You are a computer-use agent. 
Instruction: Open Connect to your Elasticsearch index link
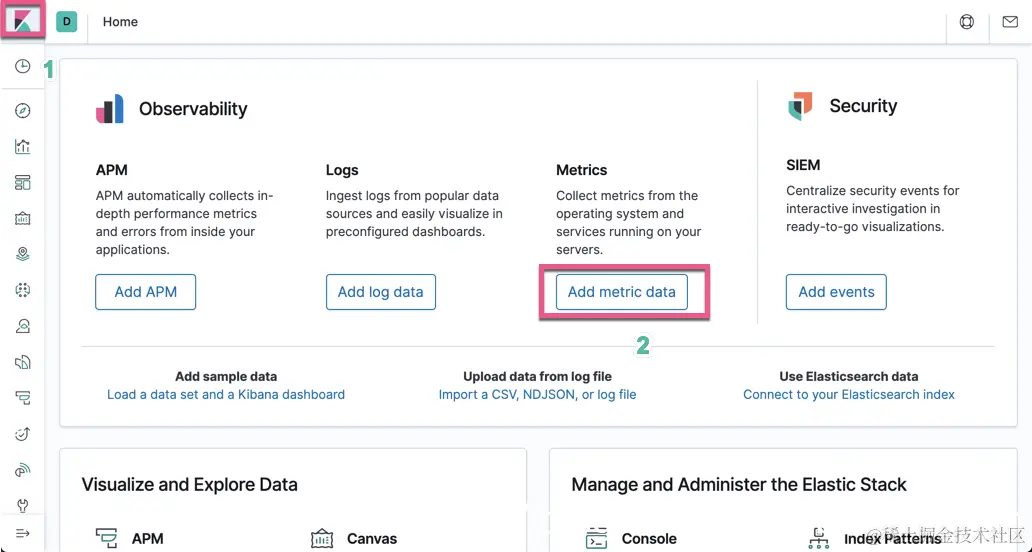[x=849, y=395]
